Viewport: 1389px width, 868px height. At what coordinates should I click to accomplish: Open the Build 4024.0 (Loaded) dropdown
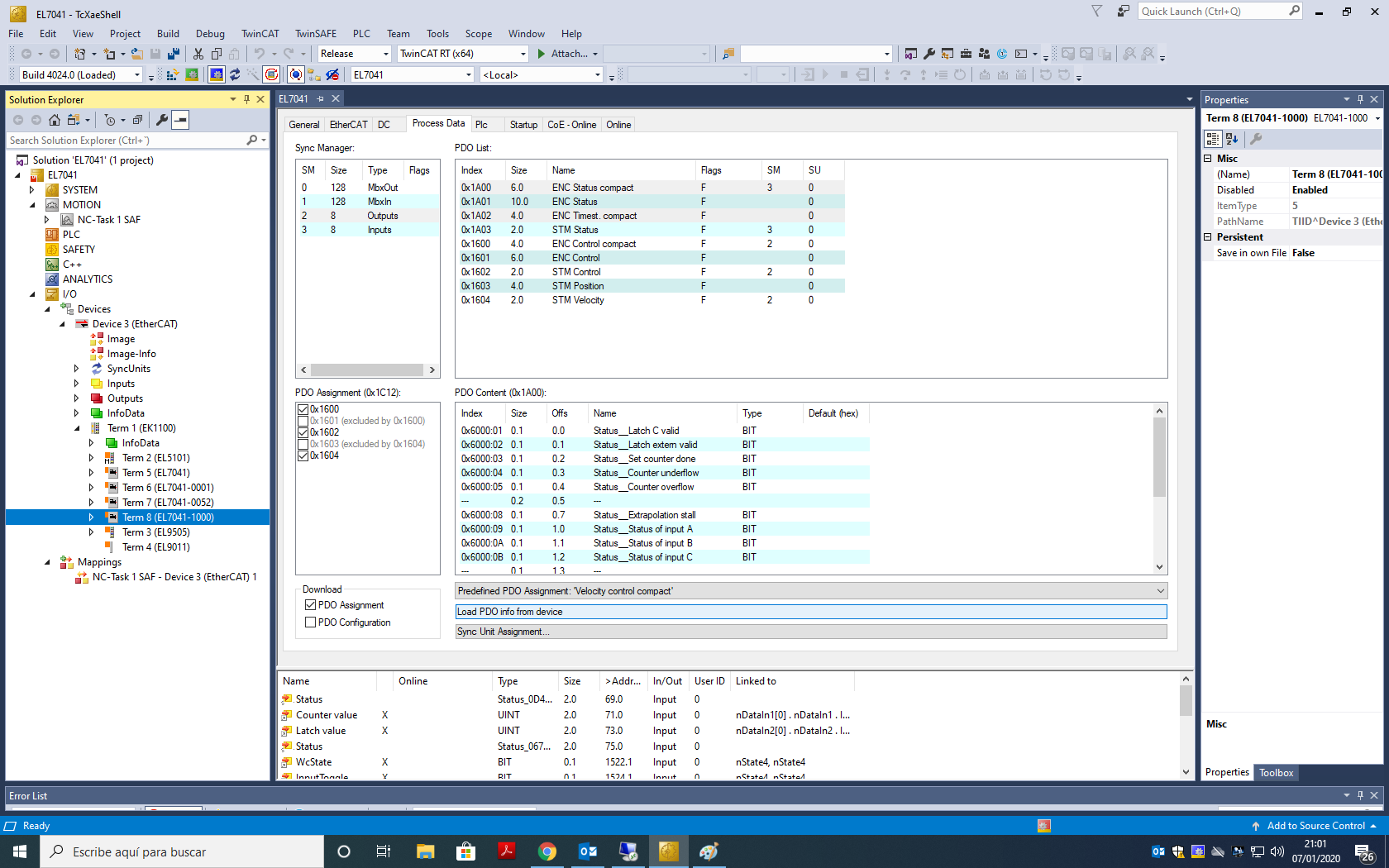(x=137, y=75)
